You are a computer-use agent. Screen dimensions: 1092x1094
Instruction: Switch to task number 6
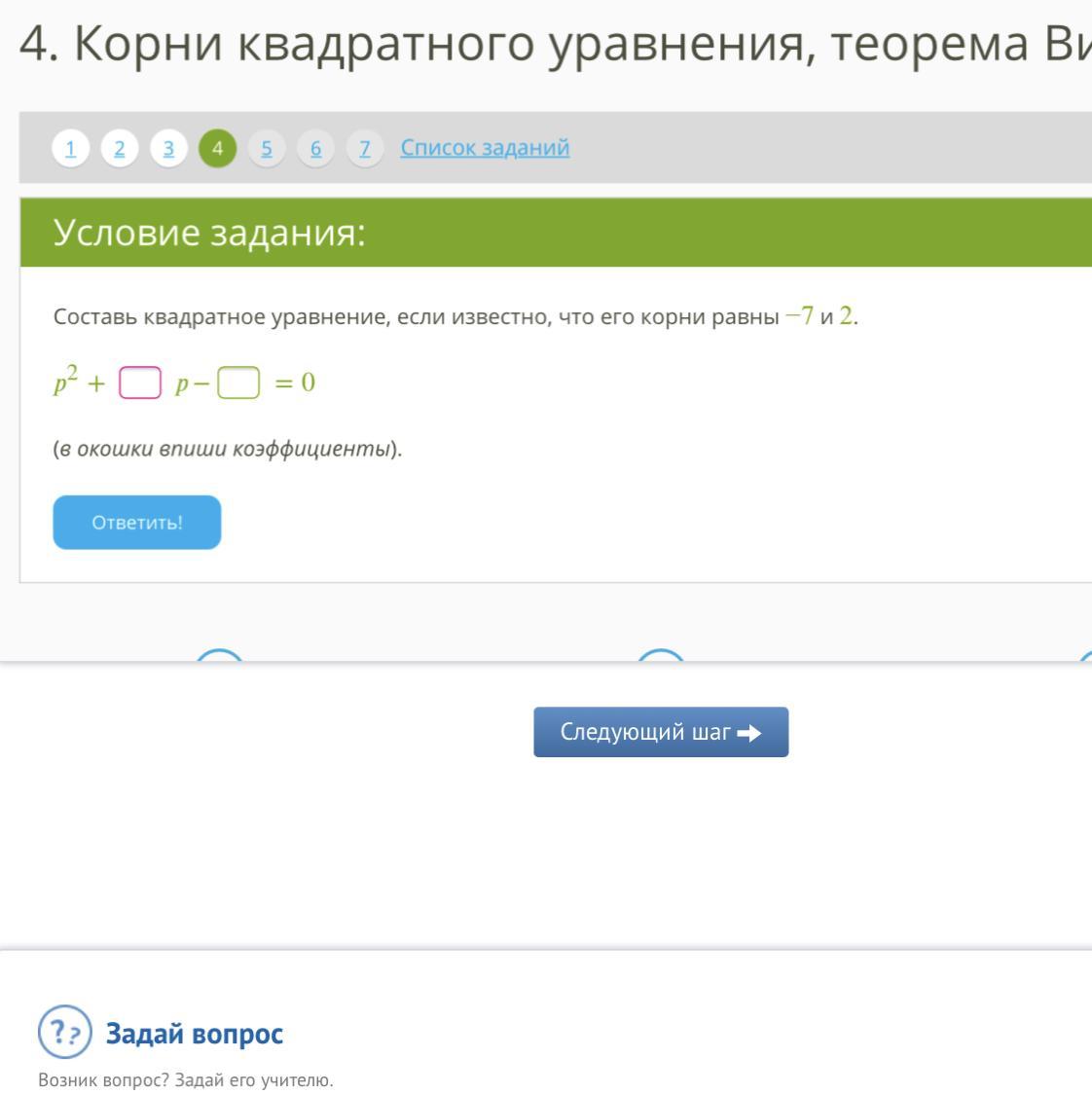click(x=315, y=149)
